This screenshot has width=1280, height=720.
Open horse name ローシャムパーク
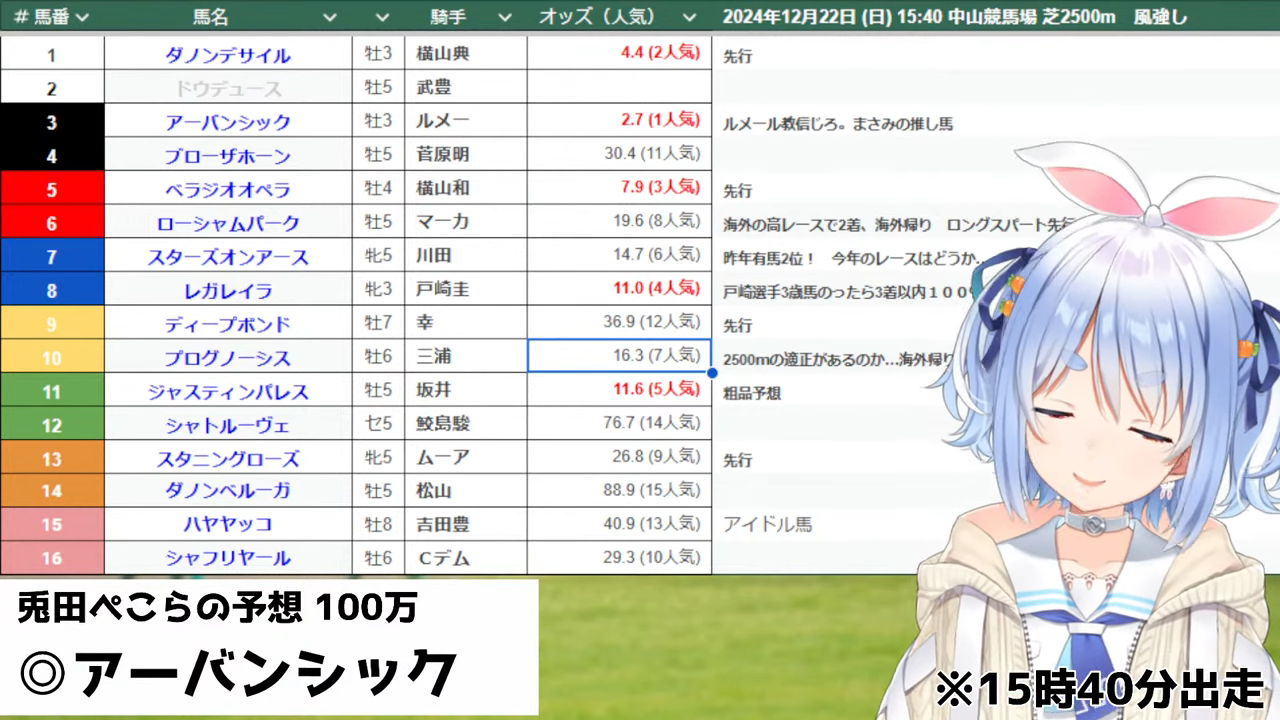coord(228,223)
